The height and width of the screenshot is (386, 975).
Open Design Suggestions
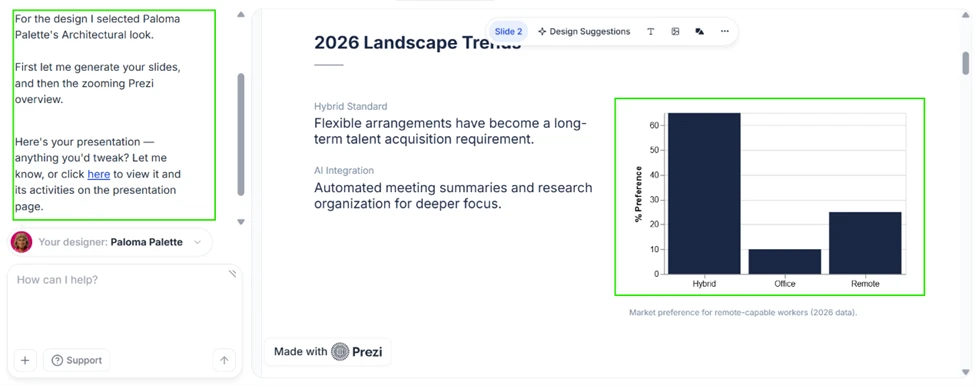point(584,32)
